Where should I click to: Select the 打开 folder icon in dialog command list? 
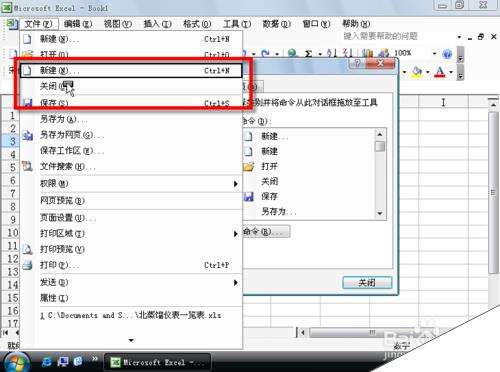[x=249, y=166]
